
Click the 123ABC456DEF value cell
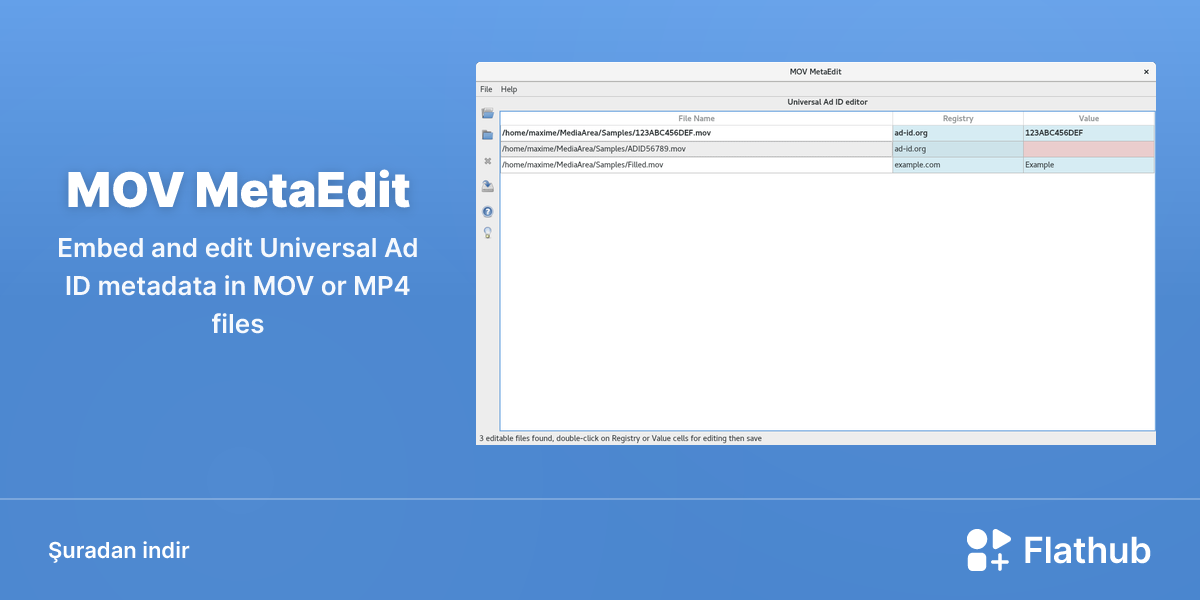click(x=1089, y=133)
